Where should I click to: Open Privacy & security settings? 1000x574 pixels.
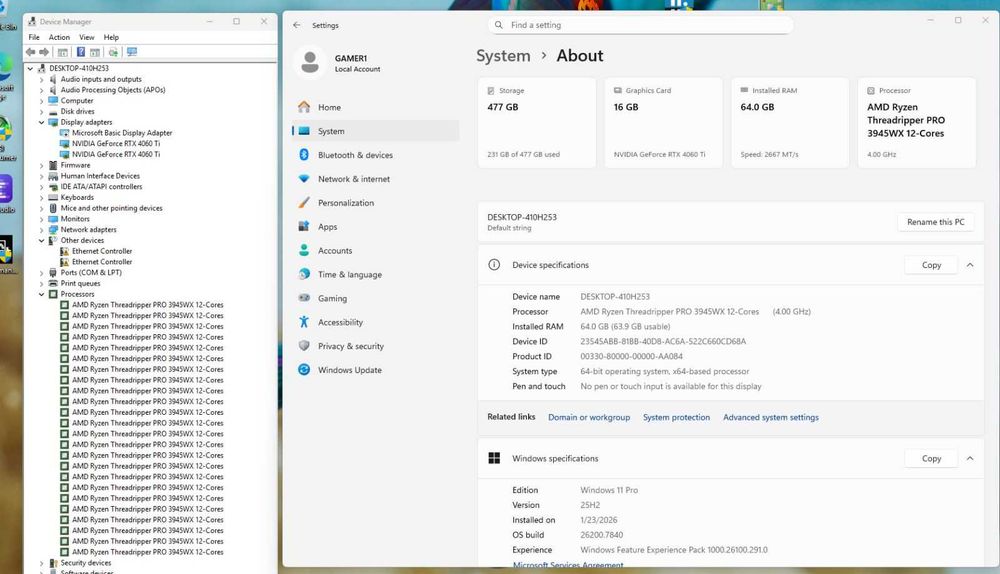pyautogui.click(x=350, y=346)
